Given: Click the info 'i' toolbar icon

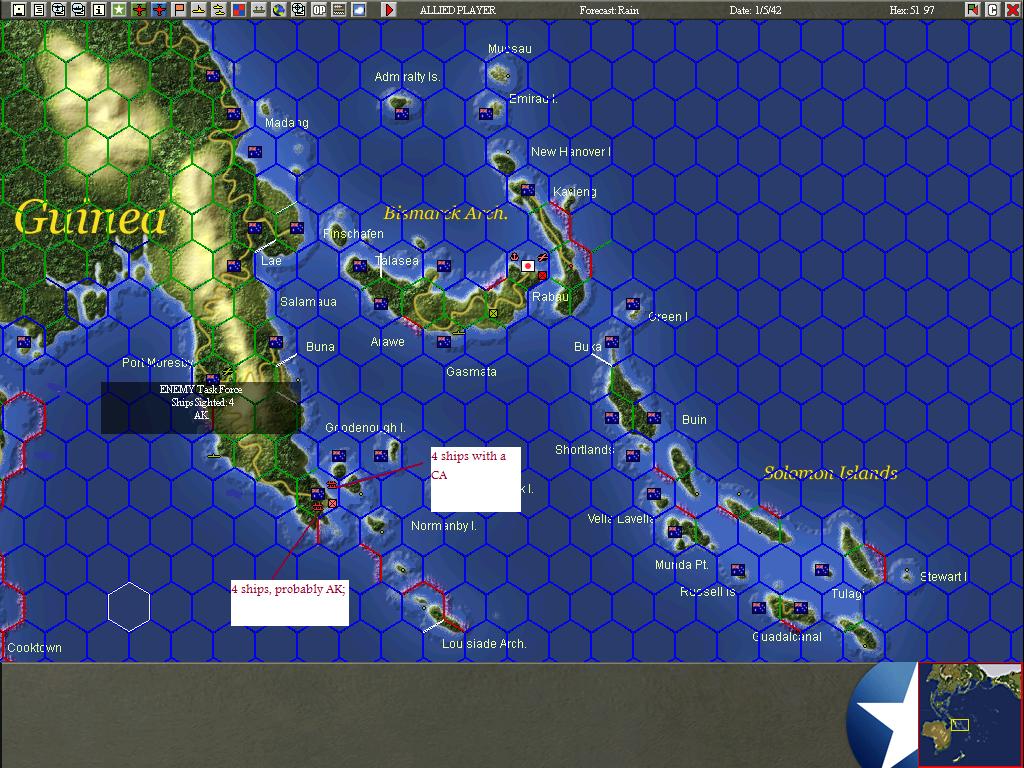Looking at the screenshot, I should coord(99,10).
